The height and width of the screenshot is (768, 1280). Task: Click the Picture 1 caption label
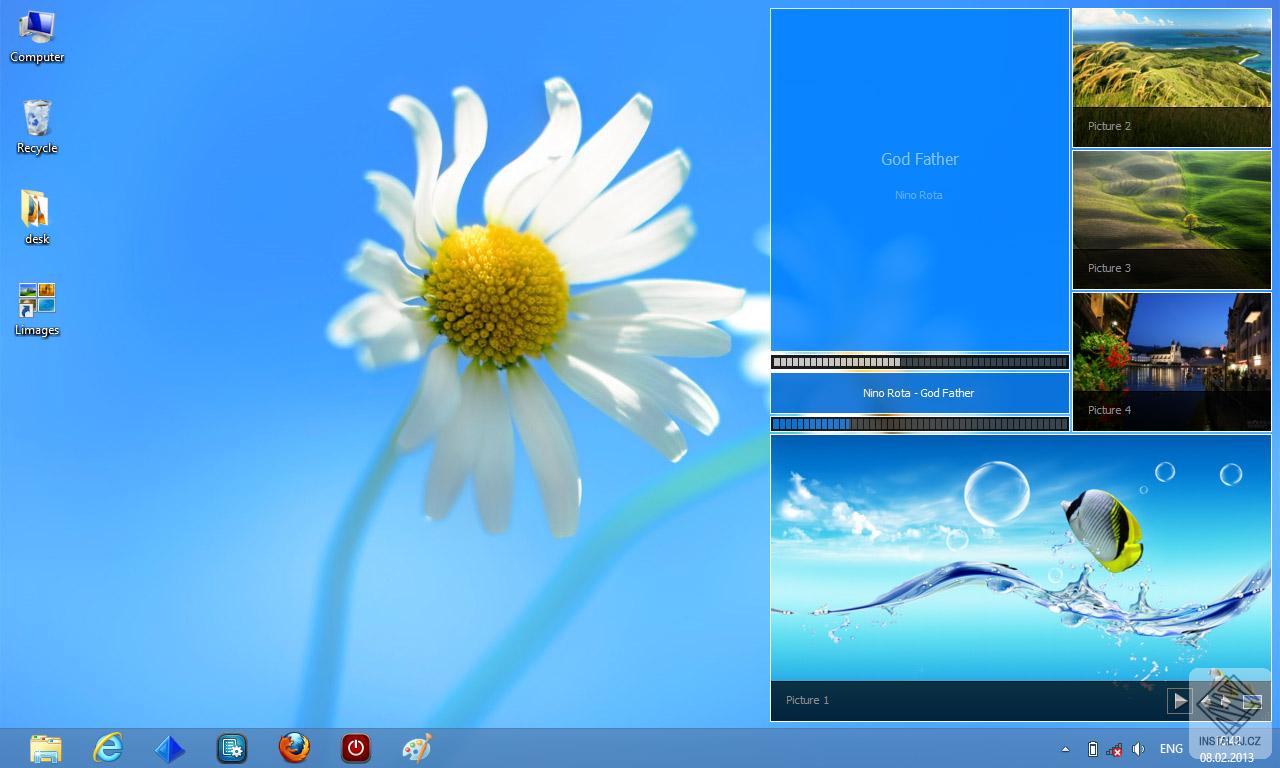pos(807,700)
